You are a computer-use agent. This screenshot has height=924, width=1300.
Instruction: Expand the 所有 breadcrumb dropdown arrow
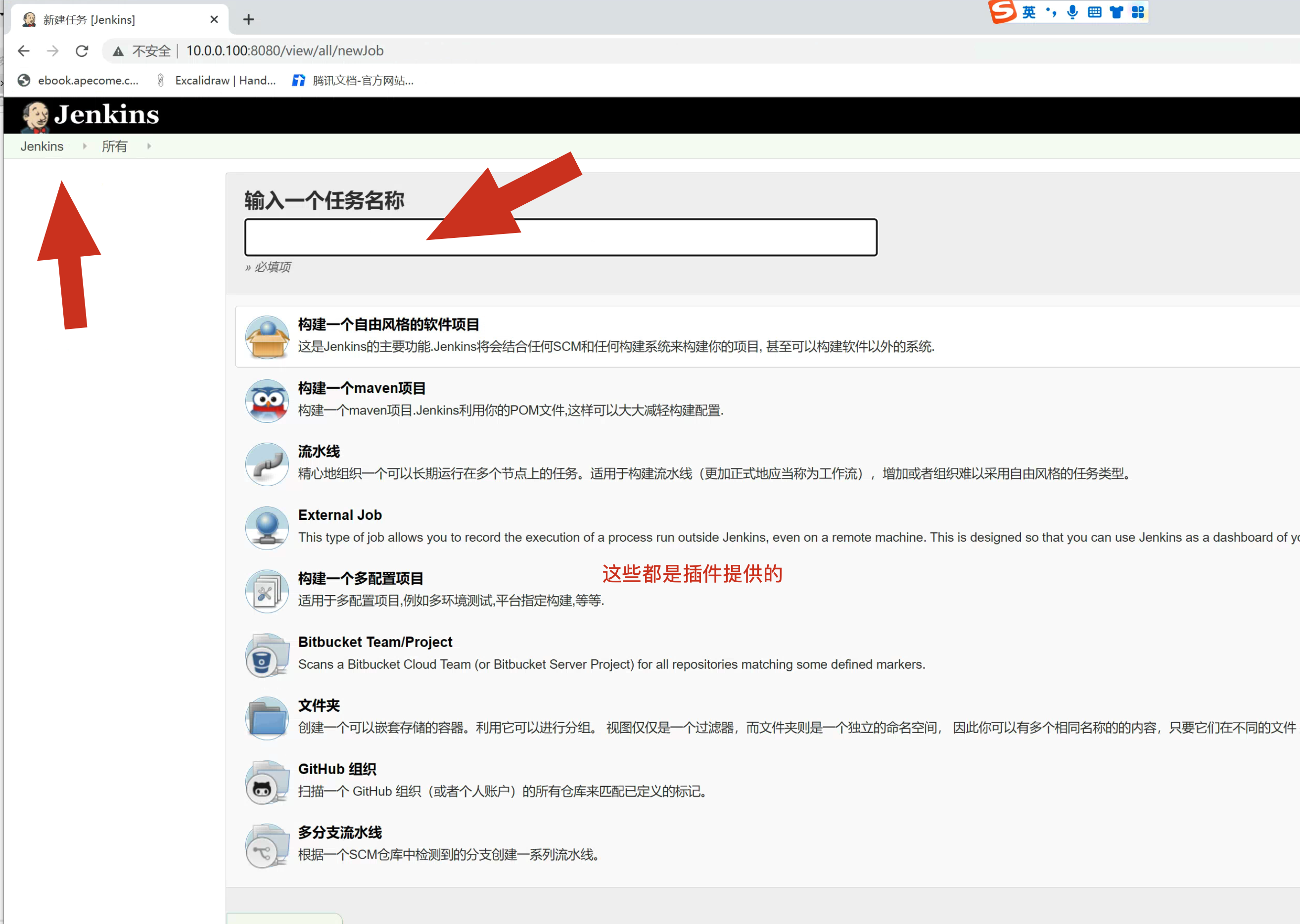[x=149, y=146]
